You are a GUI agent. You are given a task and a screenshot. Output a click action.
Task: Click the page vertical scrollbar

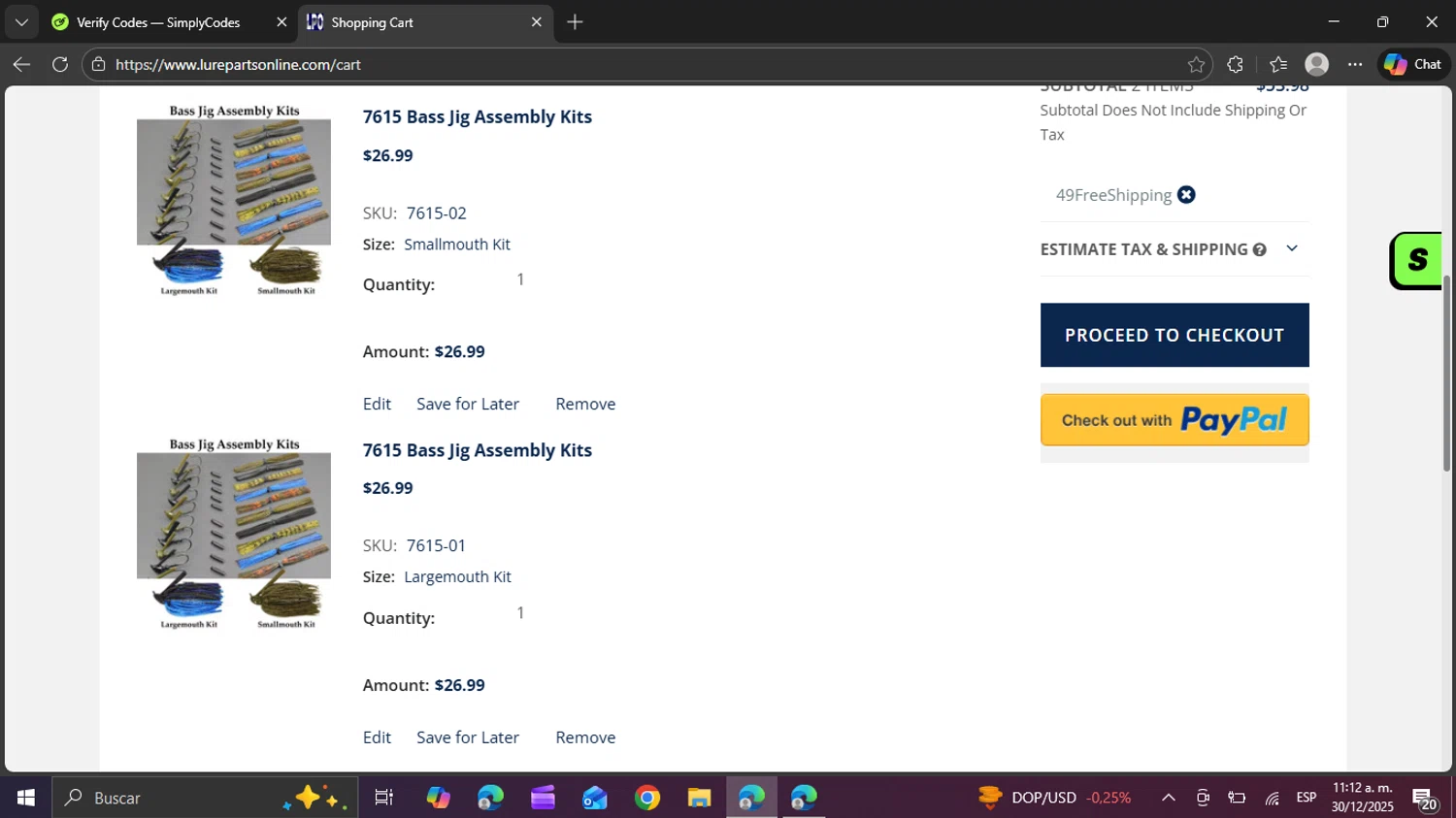click(x=1446, y=374)
